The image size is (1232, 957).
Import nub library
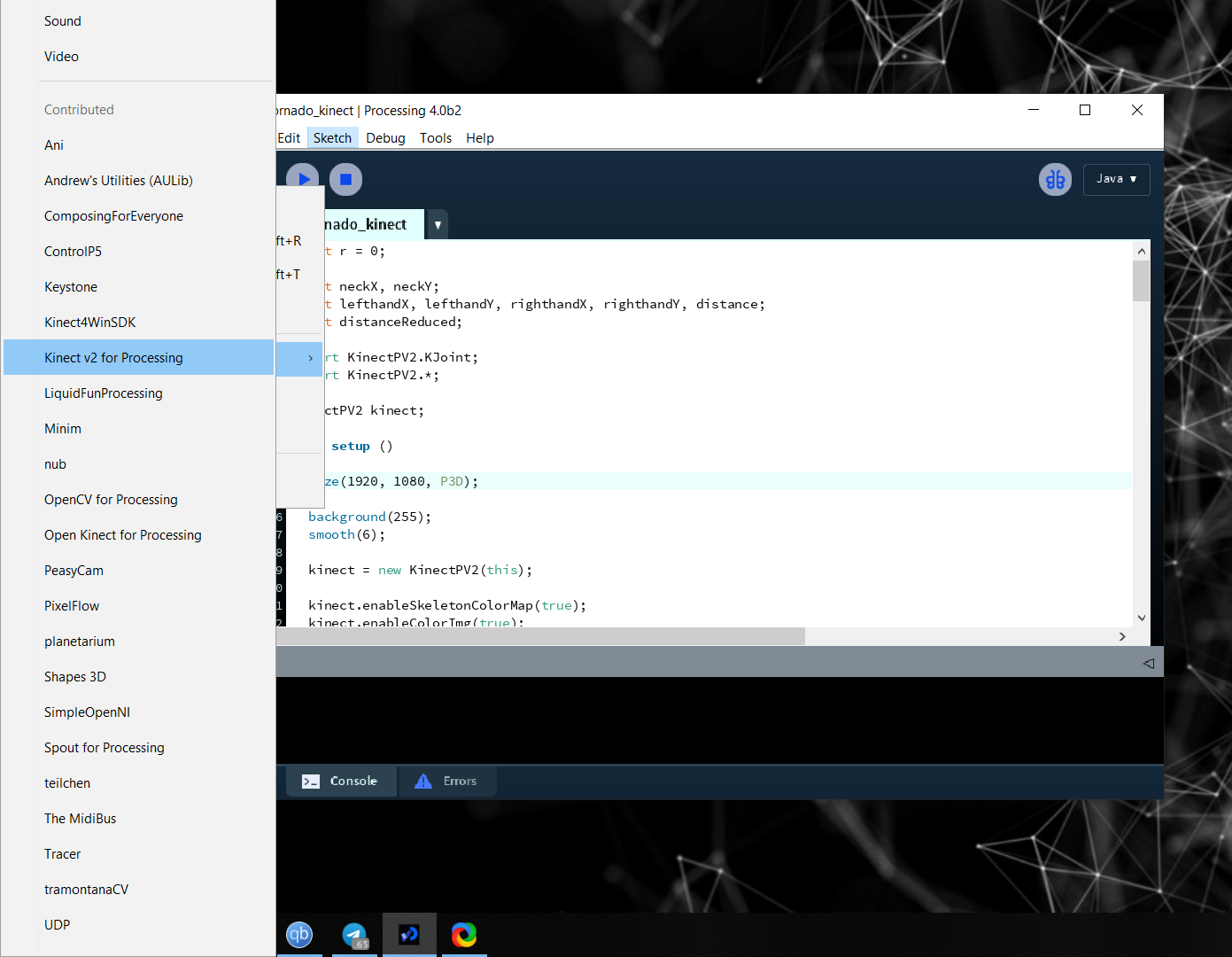point(139,464)
